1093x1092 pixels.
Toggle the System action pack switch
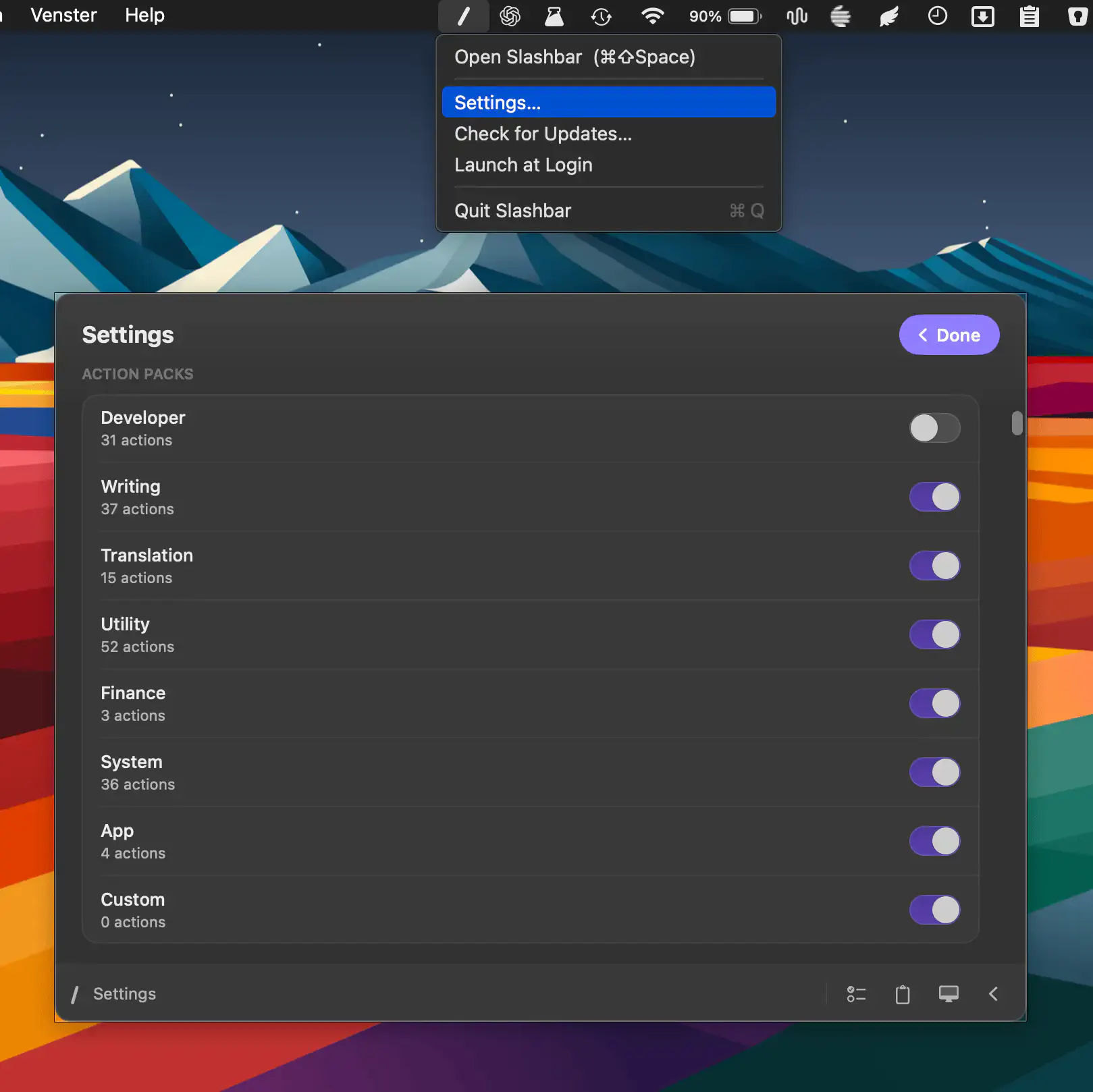click(934, 772)
